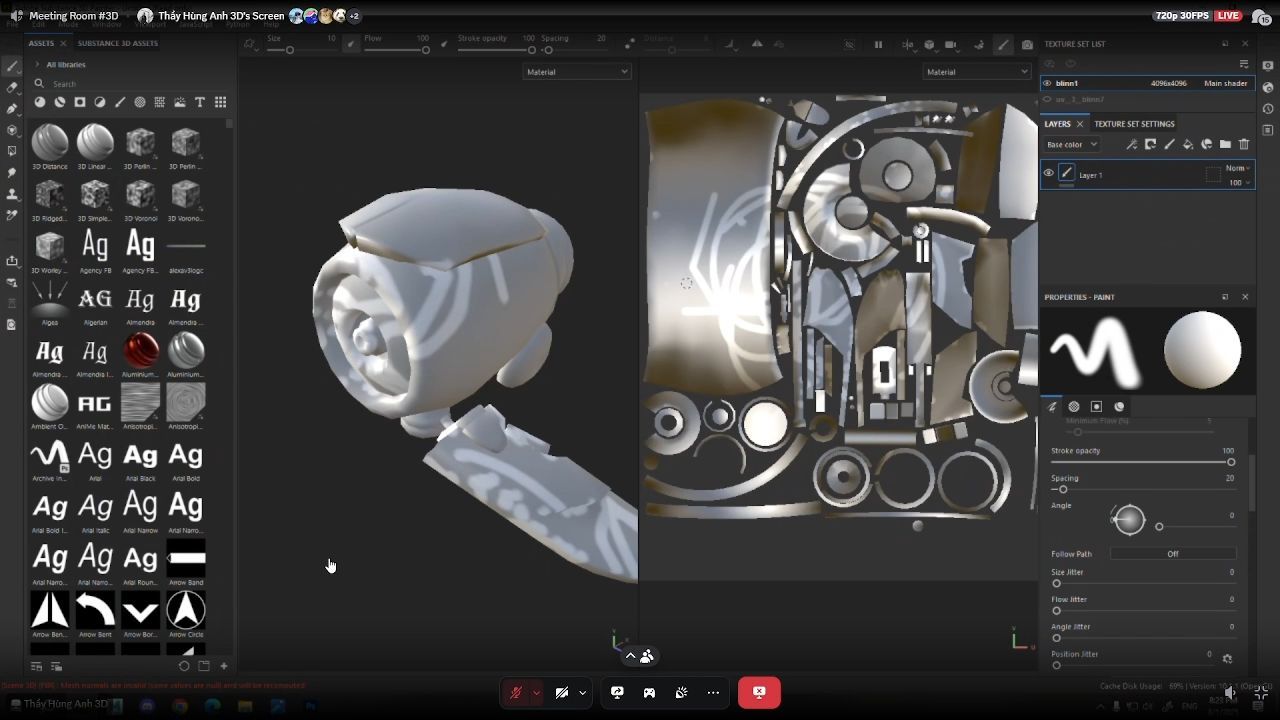Open the 3D viewport Material dropdown
Image resolution: width=1280 pixels, height=720 pixels.
[577, 72]
